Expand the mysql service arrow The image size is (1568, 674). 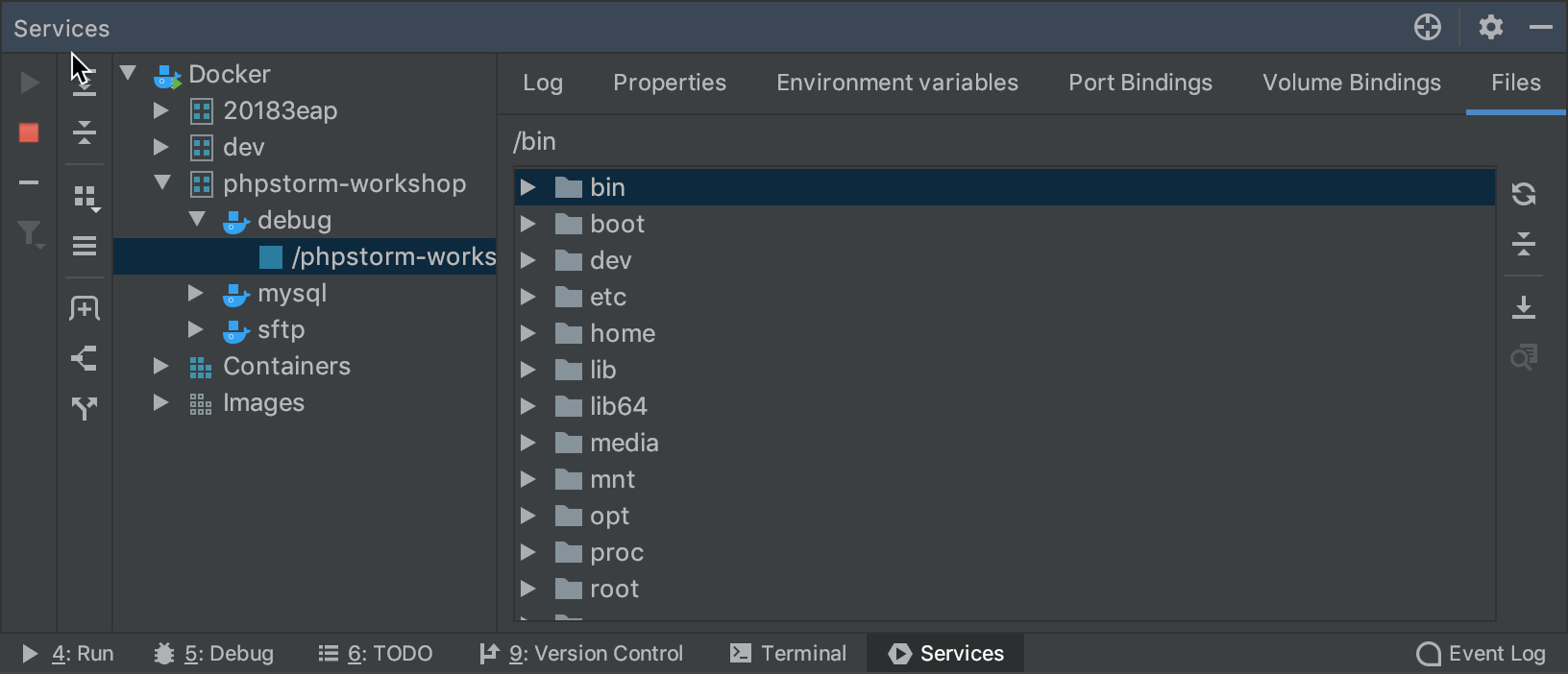tap(196, 293)
